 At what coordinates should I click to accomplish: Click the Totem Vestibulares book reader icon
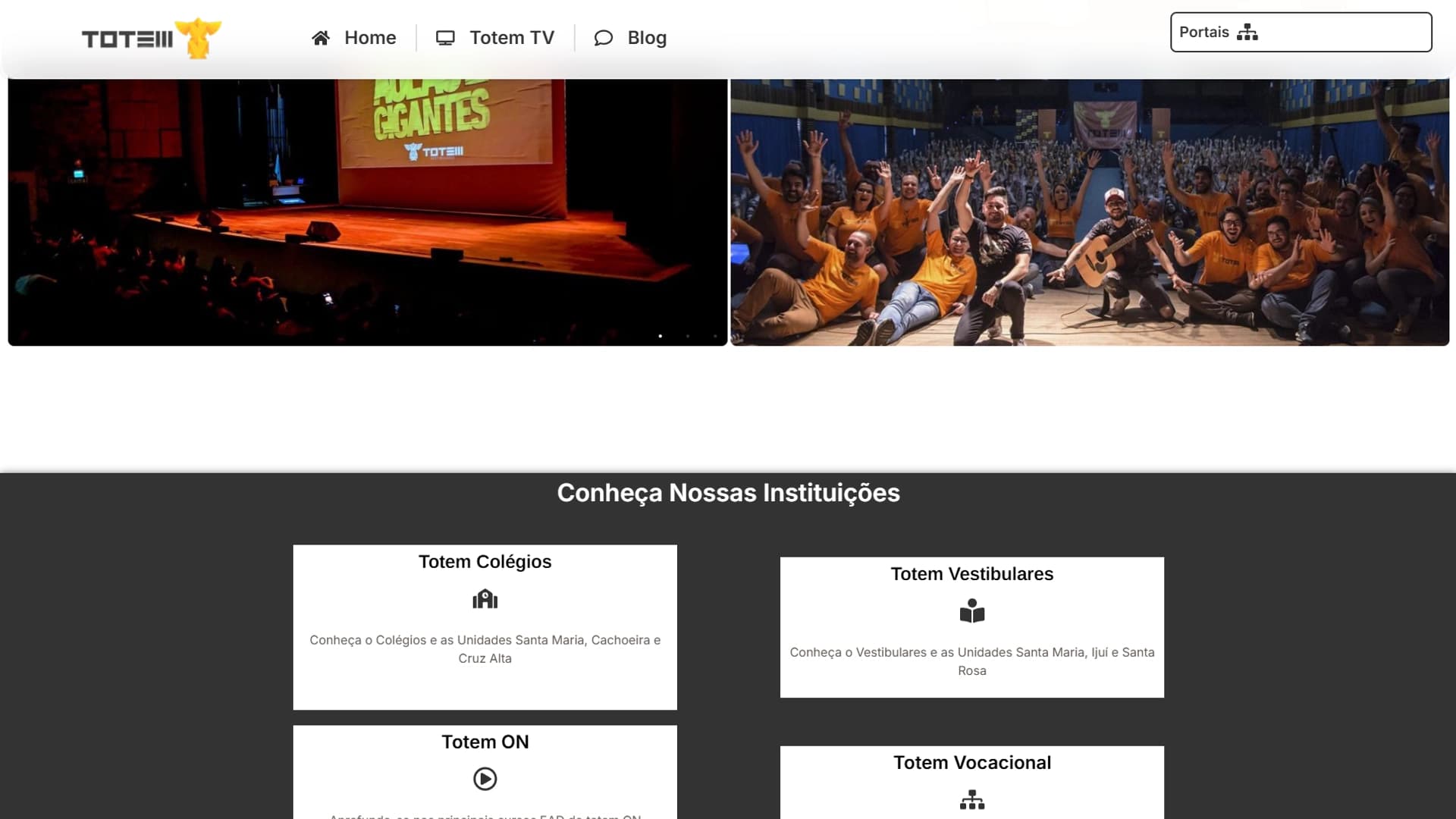pos(972,611)
